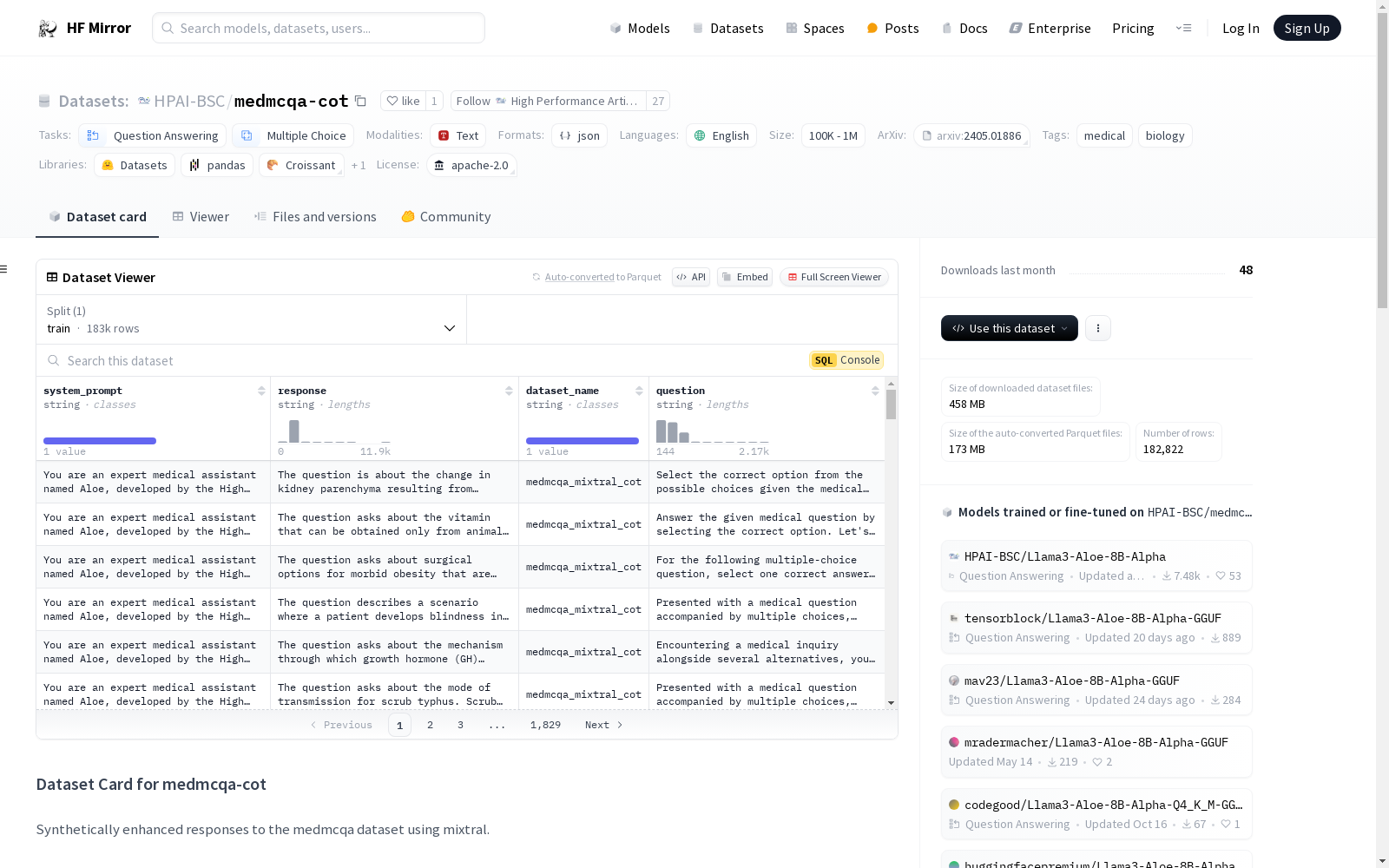Click the question lengths histogram
The height and width of the screenshot is (868, 1389).
pyautogui.click(x=712, y=431)
